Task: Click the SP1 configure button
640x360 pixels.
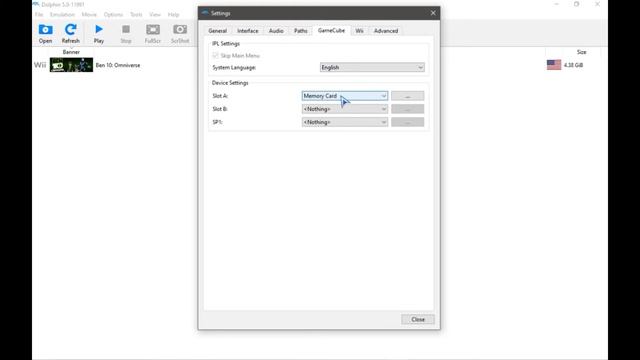Action: [x=407, y=122]
